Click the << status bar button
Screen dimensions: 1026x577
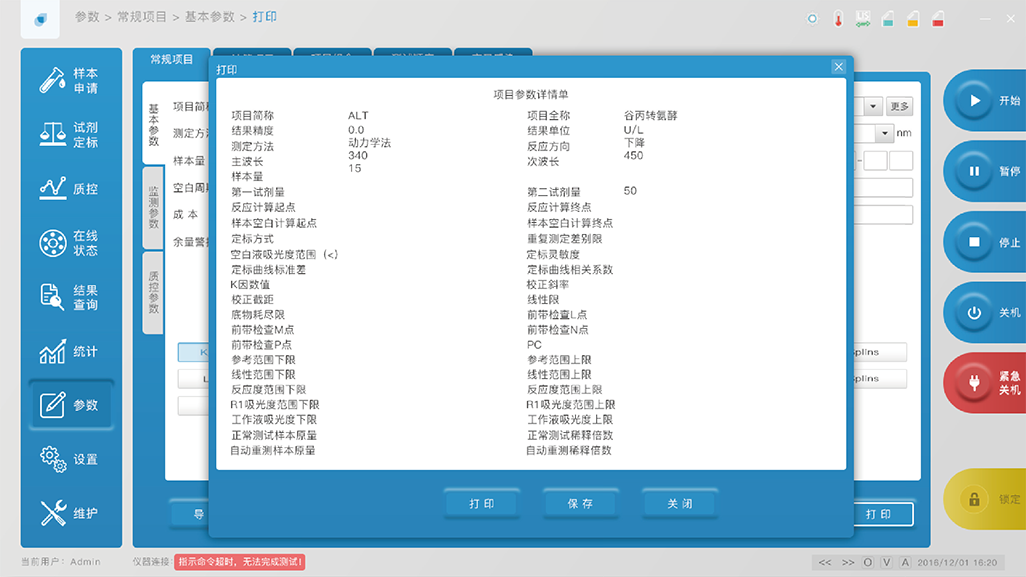(x=824, y=563)
